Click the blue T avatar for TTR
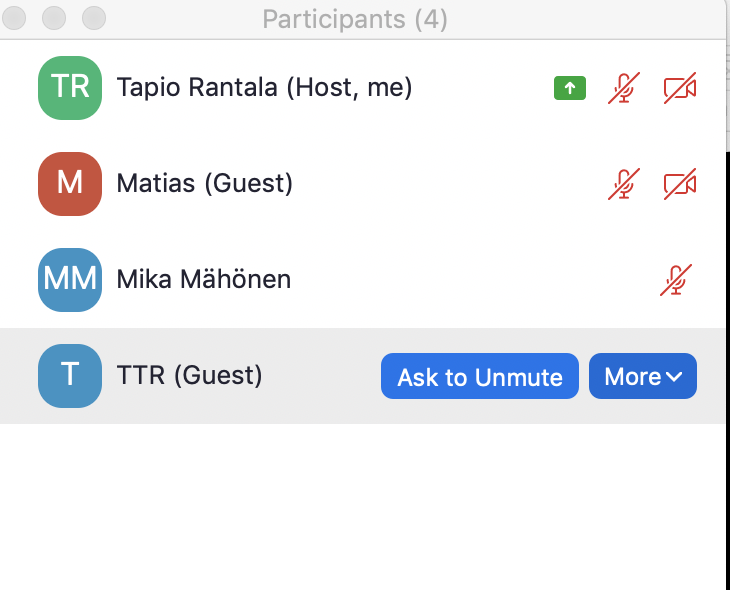This screenshot has width=730, height=590. tap(70, 376)
